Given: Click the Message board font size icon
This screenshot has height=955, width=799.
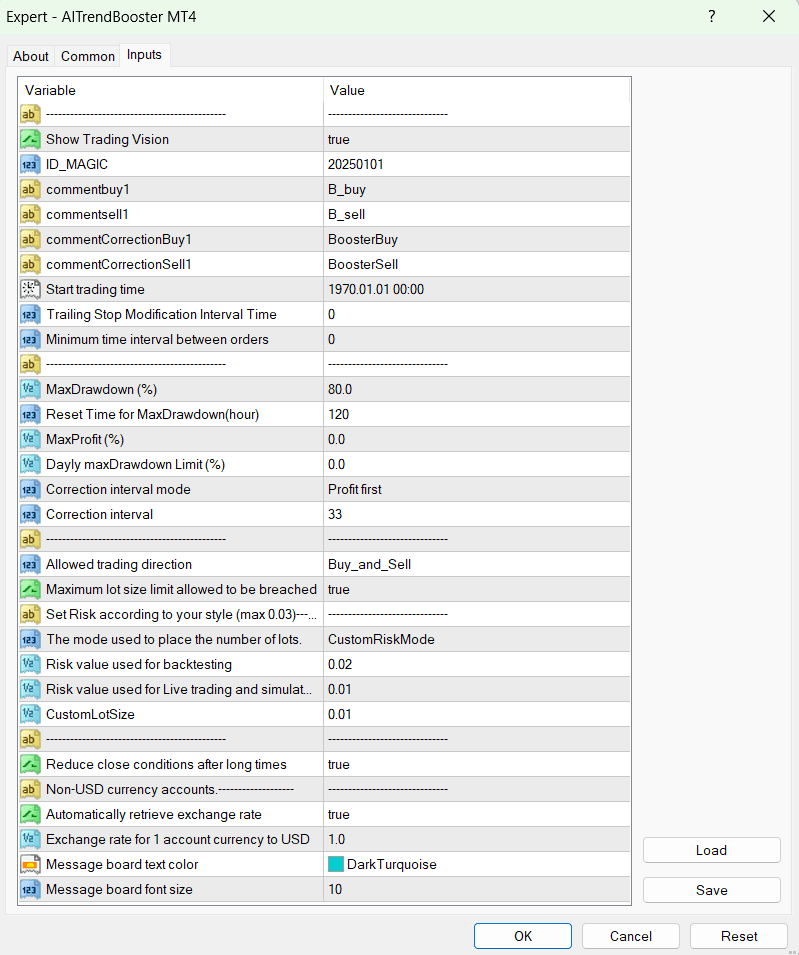Looking at the screenshot, I should tap(30, 889).
